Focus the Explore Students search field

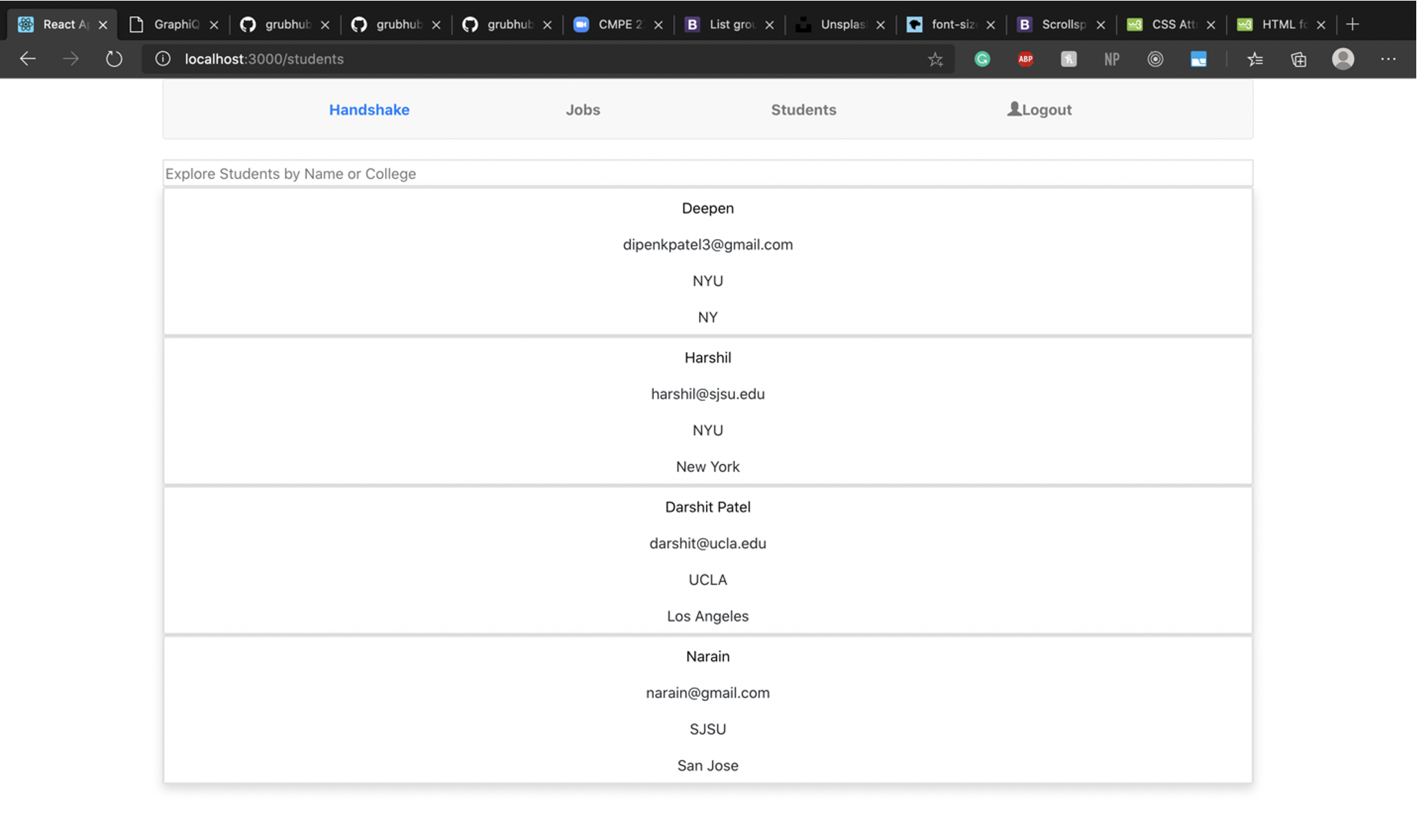(707, 173)
